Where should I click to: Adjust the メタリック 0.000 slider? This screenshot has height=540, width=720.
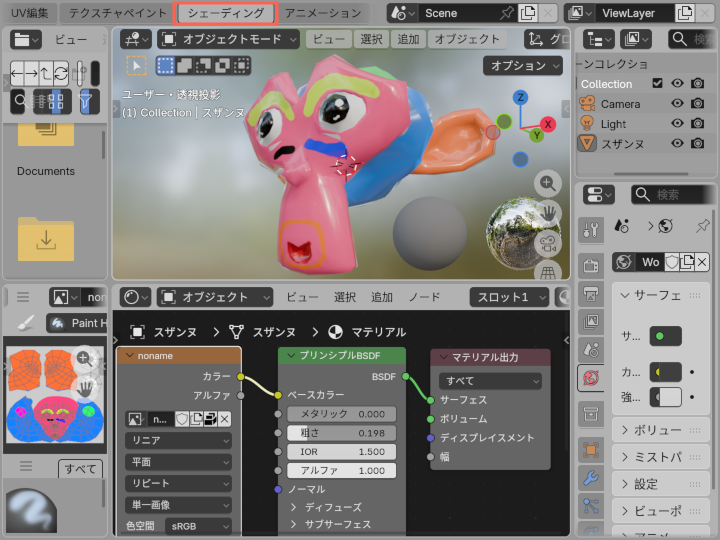tap(341, 414)
